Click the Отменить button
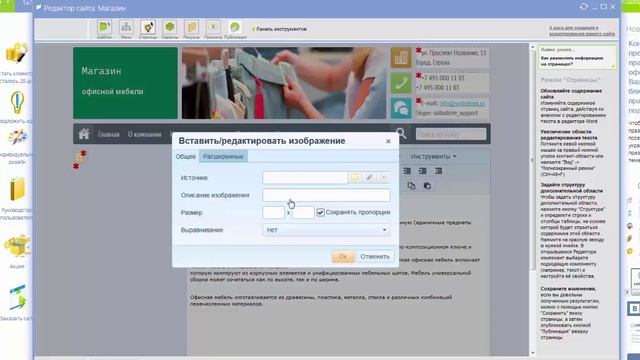This screenshot has height=360, width=640. 375,256
